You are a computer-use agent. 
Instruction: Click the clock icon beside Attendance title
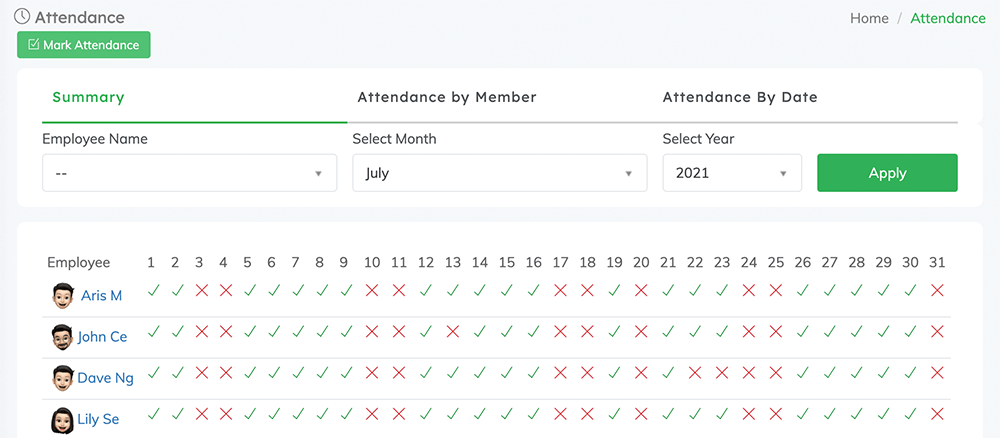click(22, 17)
